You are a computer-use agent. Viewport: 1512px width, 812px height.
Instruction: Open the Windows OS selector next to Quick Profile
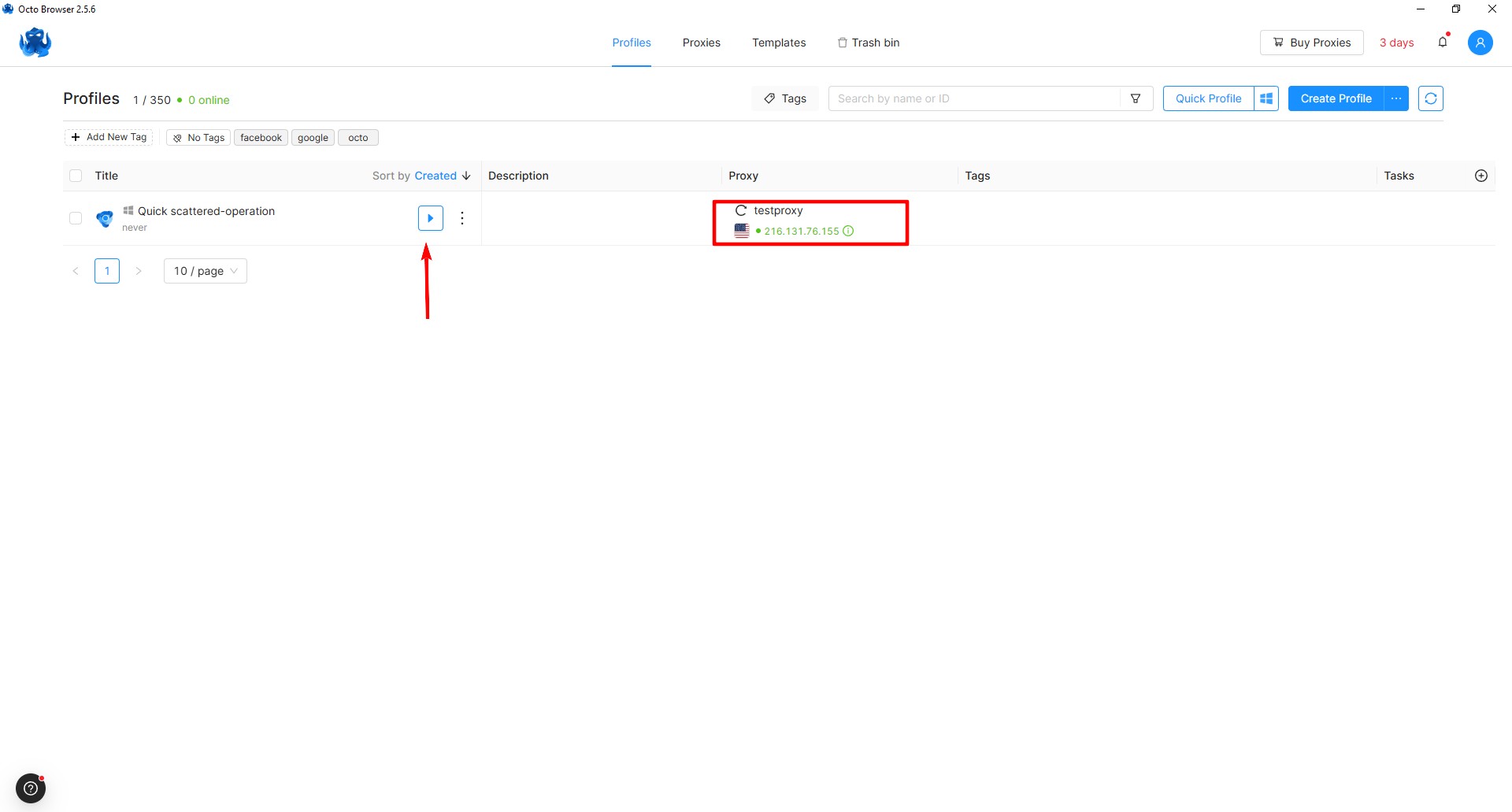point(1266,98)
